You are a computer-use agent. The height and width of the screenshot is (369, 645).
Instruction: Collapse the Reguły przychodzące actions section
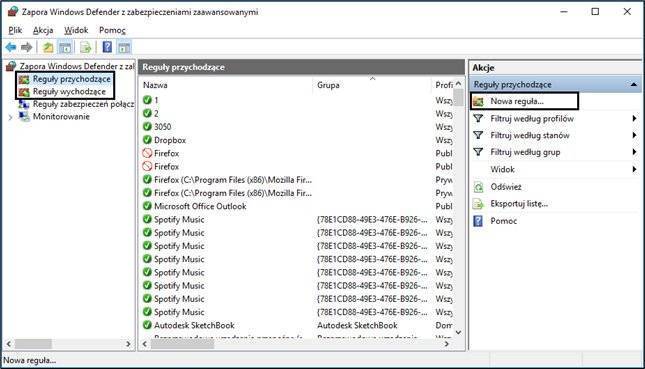(x=634, y=84)
